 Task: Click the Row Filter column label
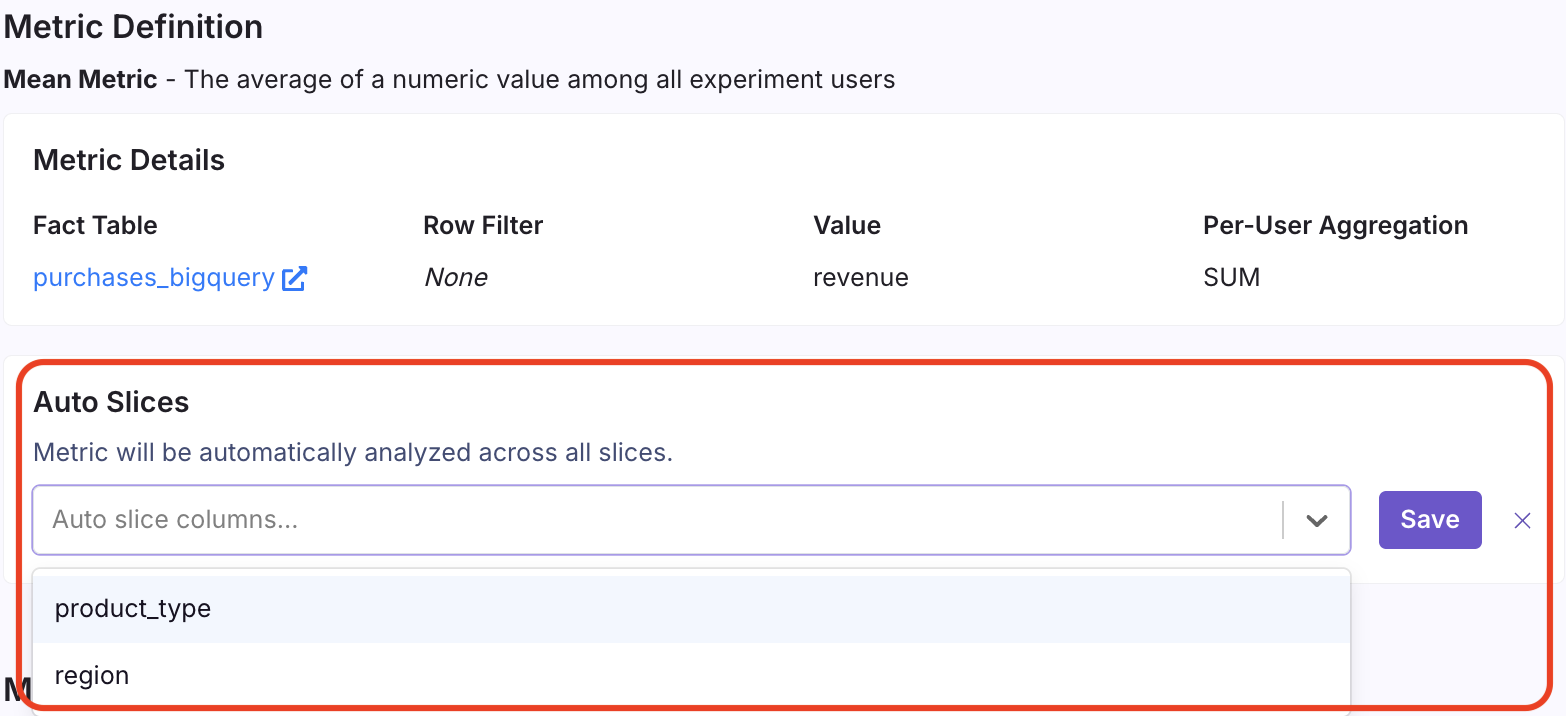point(483,226)
